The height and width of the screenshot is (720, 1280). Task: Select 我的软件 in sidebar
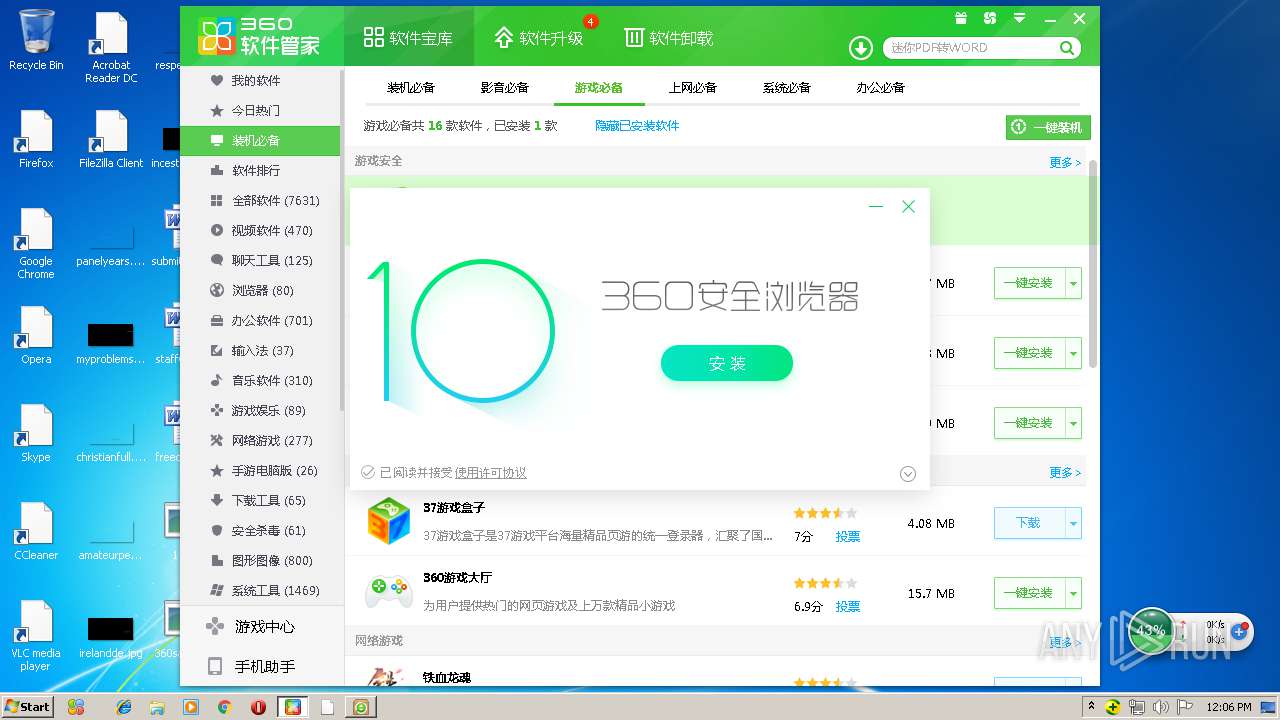260,80
